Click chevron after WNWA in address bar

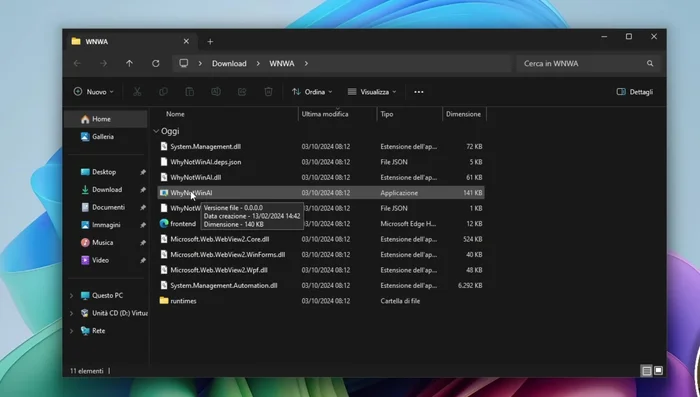click(306, 63)
